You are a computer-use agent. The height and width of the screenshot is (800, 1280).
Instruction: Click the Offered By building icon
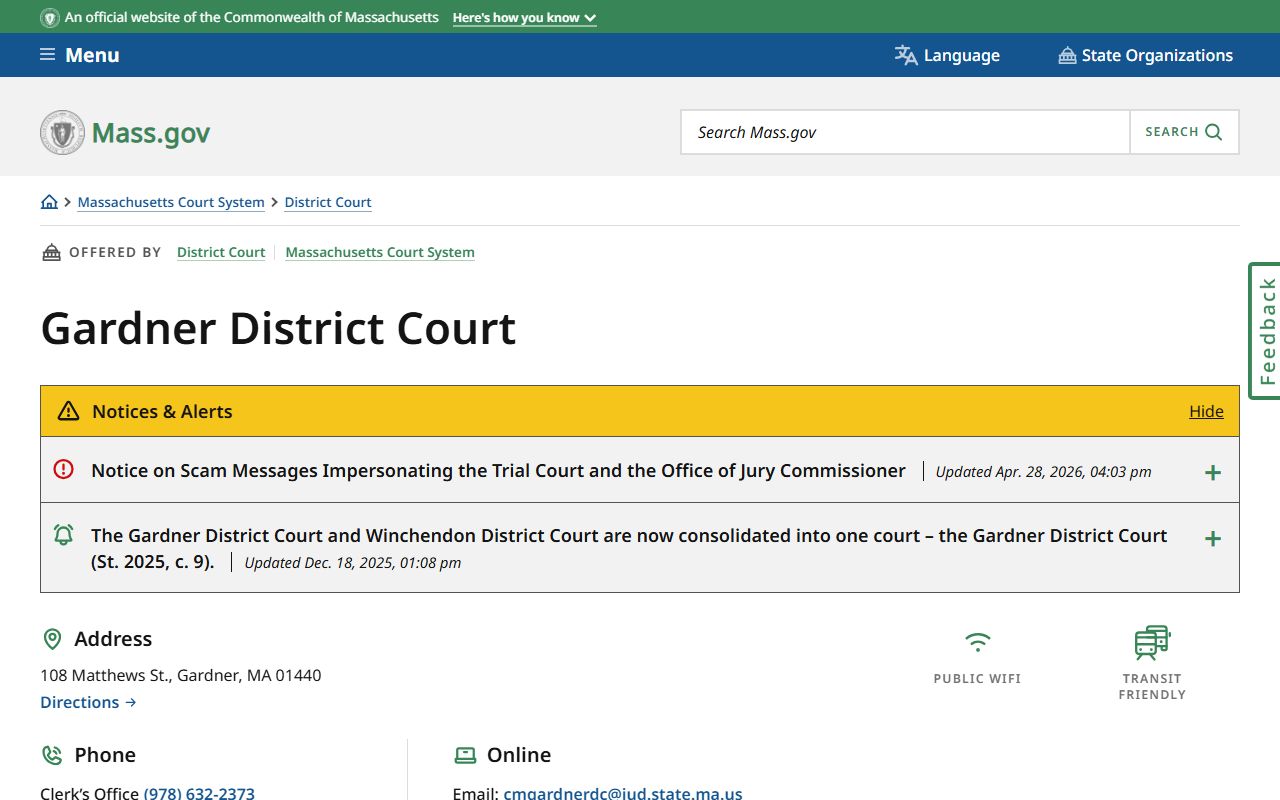[51, 252]
